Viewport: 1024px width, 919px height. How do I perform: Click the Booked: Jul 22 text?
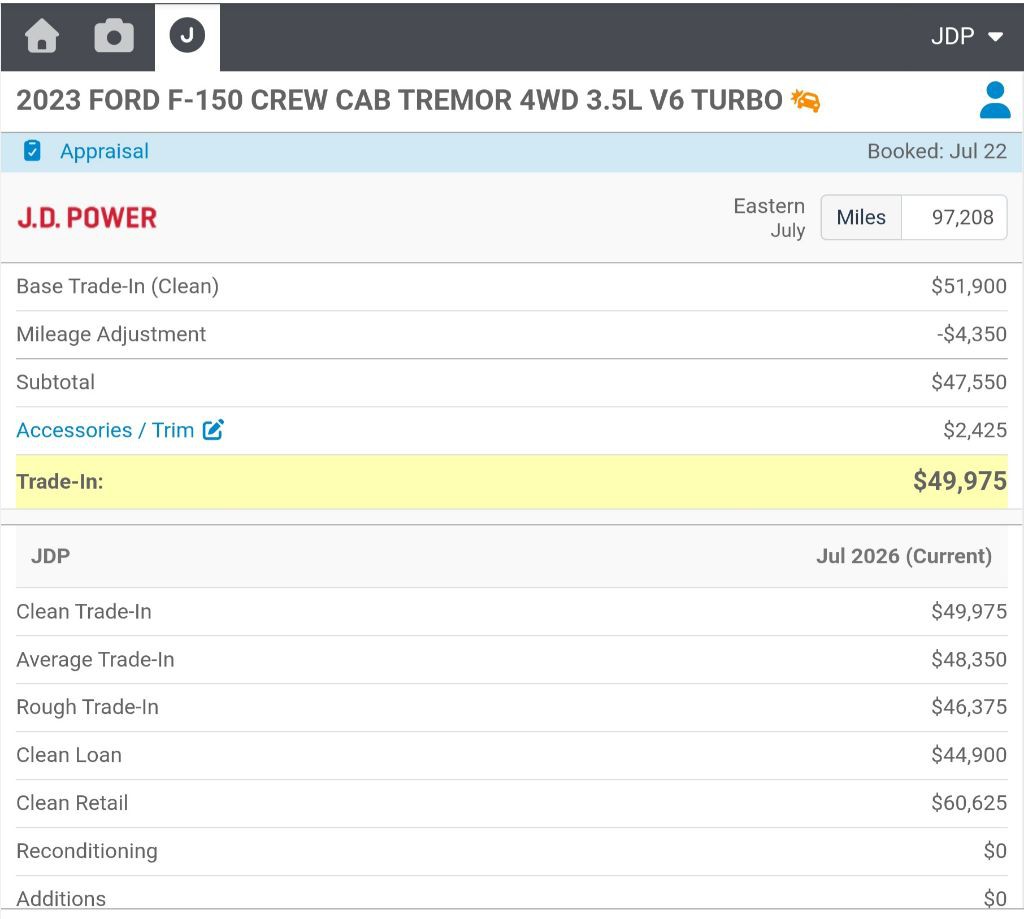point(936,152)
